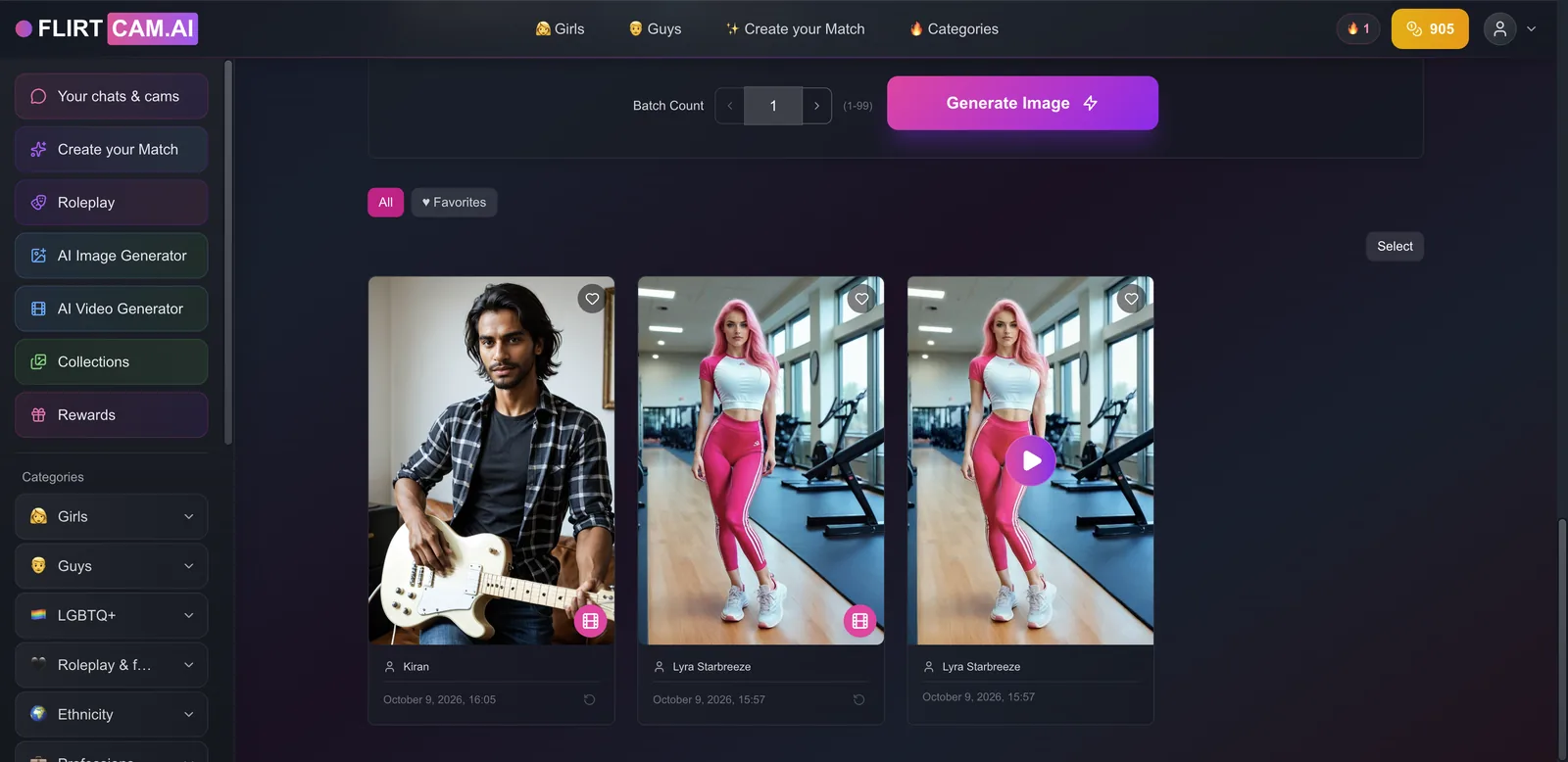This screenshot has width=1568, height=762.
Task: Open the FLIRT CAM.AI logo home link
Action: click(x=107, y=28)
